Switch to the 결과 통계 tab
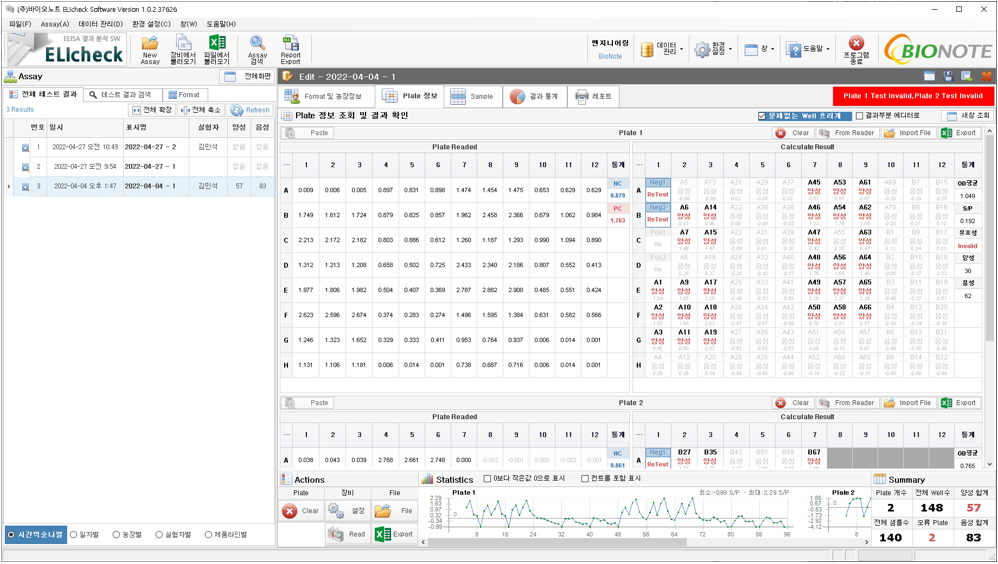998x564 pixels. pyautogui.click(x=533, y=97)
